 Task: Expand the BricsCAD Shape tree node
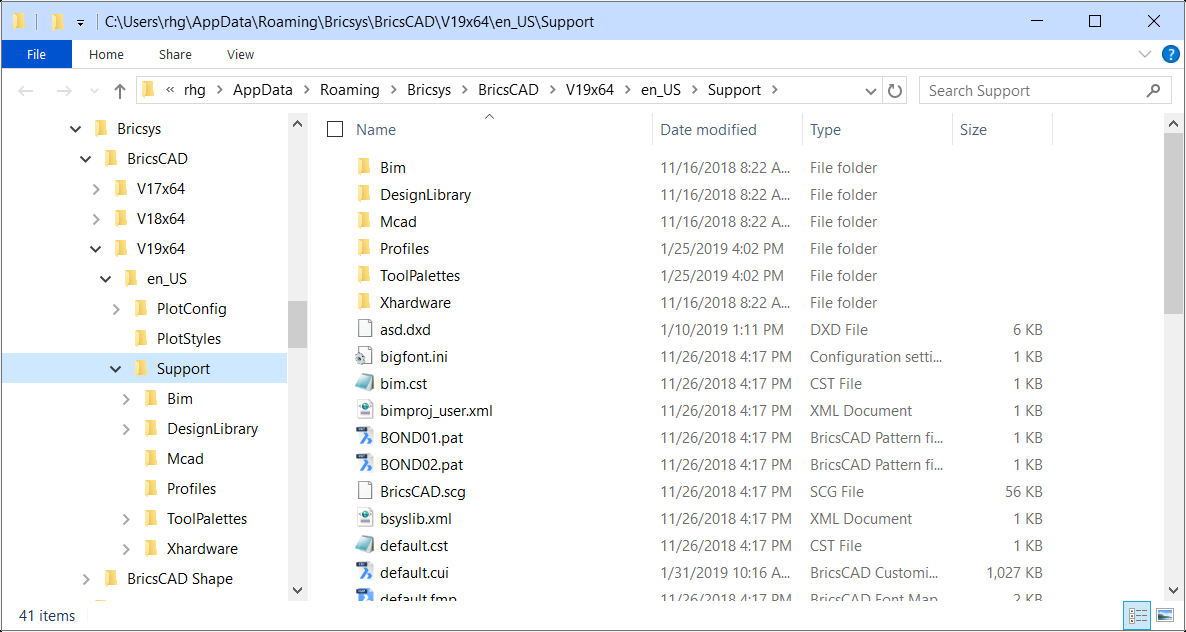click(86, 579)
